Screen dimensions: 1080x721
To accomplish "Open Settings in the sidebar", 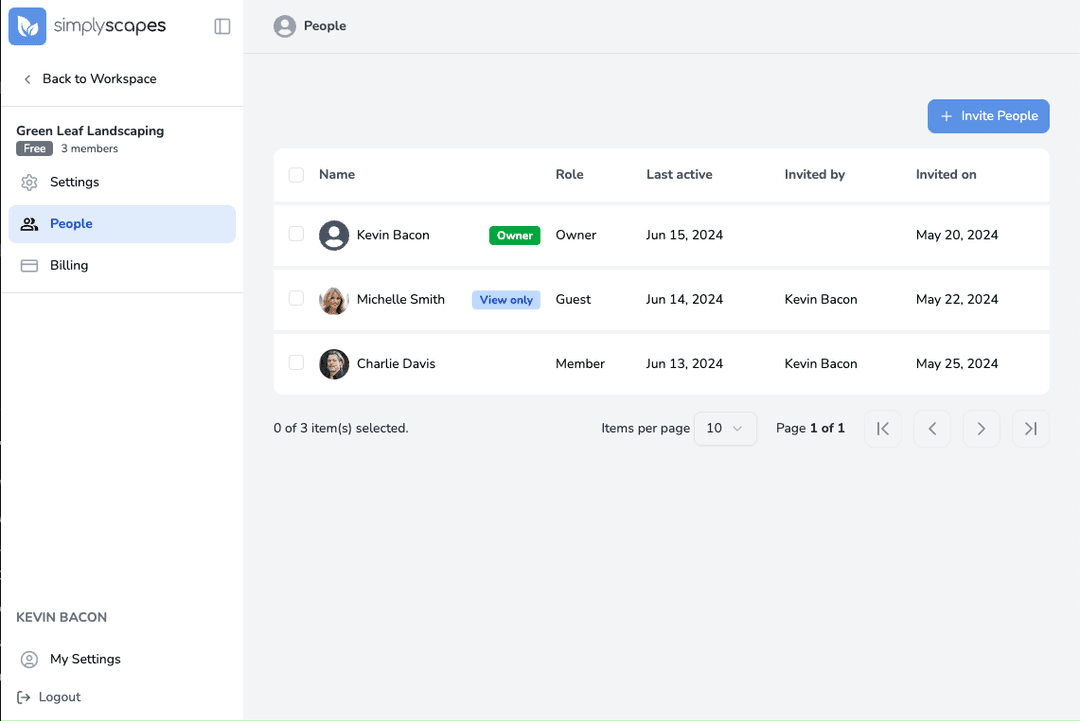I will (74, 182).
